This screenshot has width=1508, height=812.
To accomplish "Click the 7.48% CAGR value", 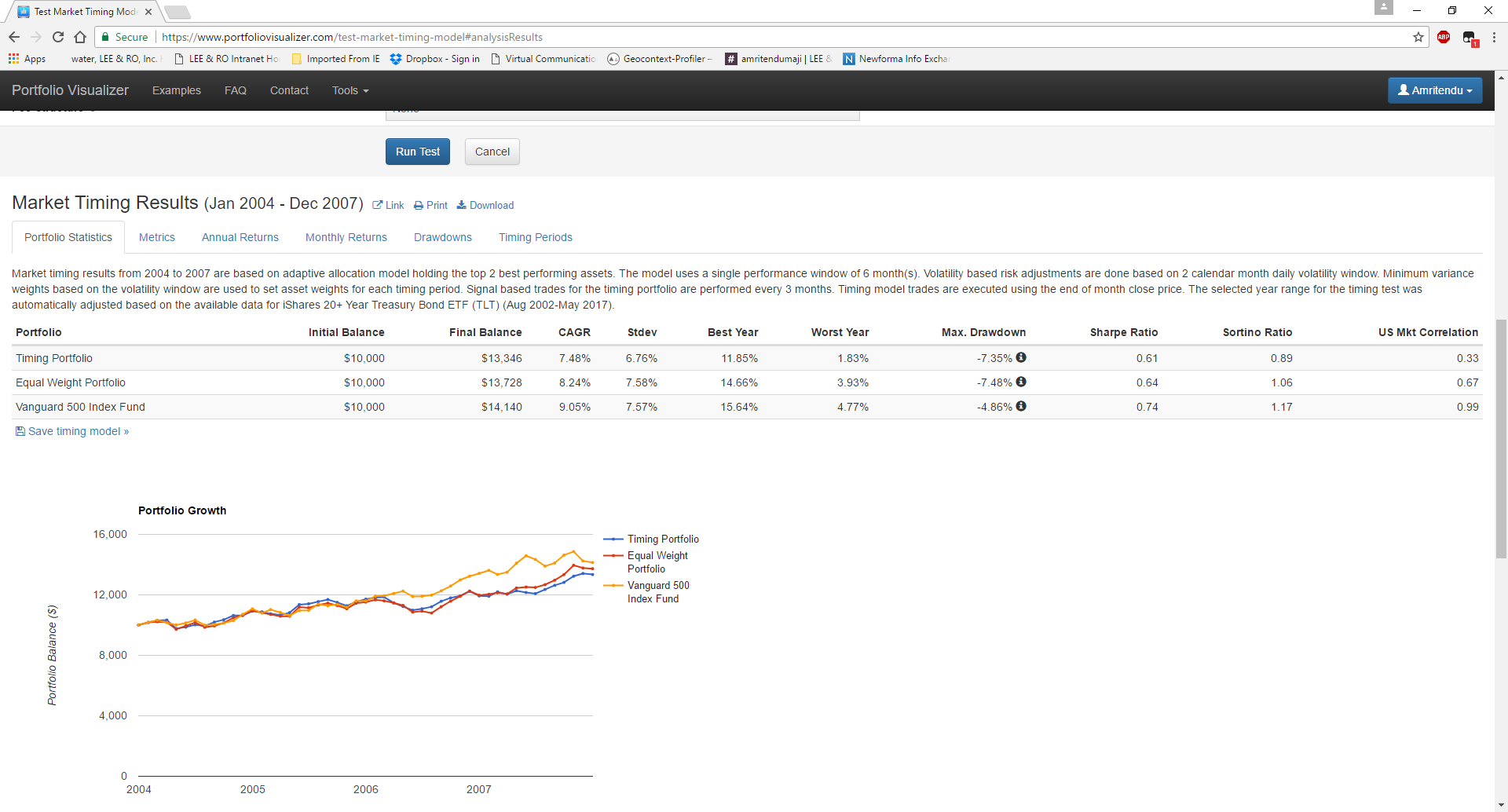I will (x=575, y=358).
